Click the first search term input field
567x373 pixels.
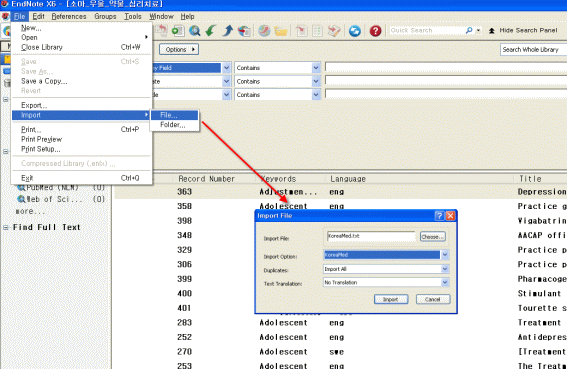446,67
